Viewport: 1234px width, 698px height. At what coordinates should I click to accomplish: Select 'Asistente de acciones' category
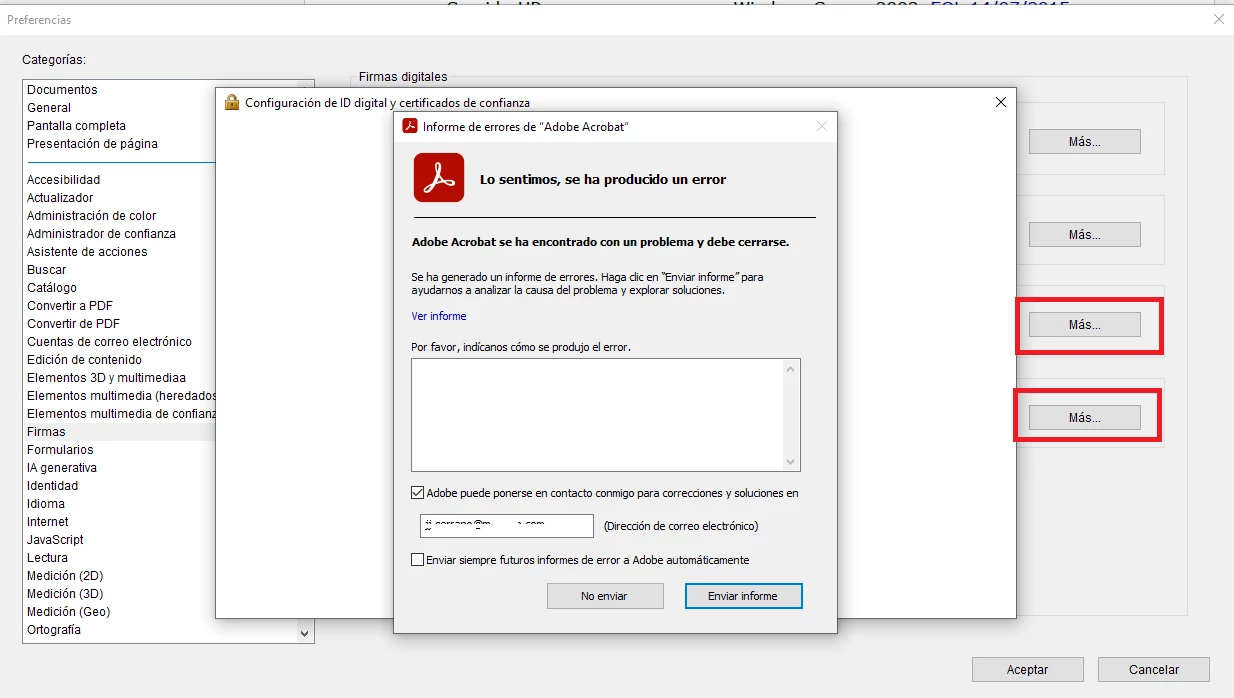(87, 252)
